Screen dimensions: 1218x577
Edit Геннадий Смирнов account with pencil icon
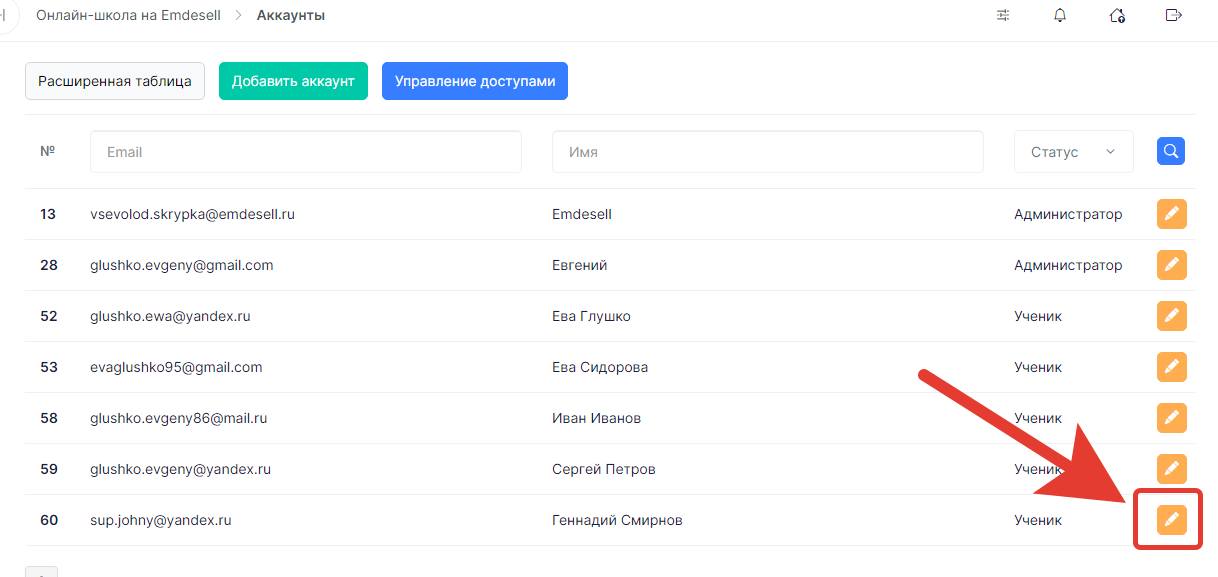[1172, 520]
